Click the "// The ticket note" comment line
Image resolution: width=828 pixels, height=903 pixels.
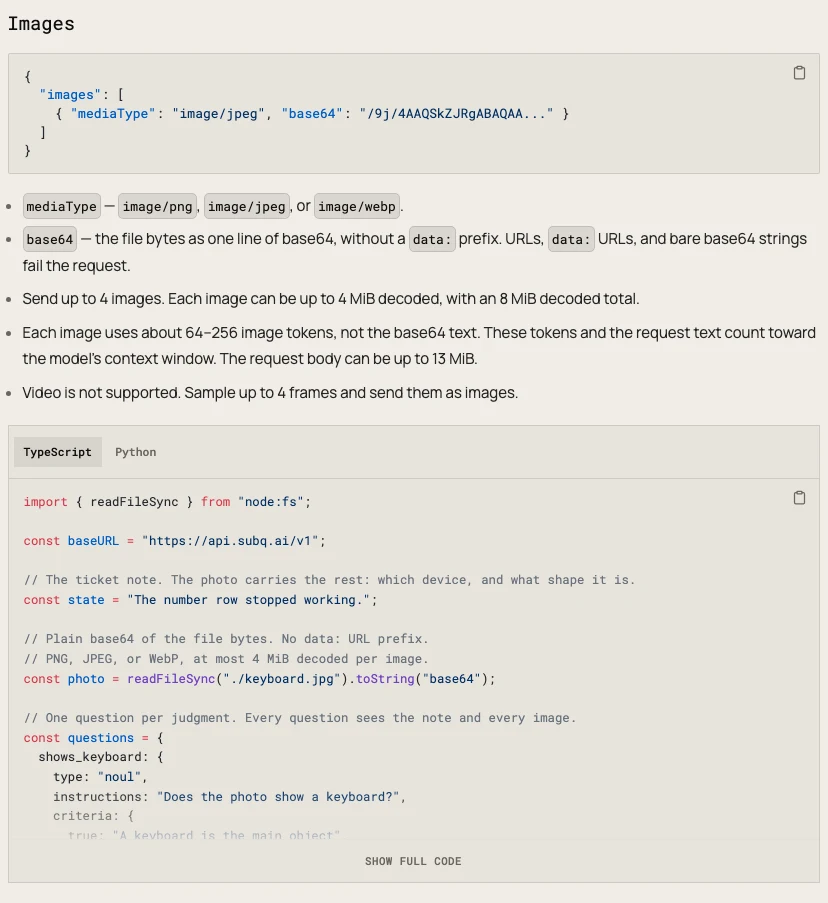tap(329, 580)
